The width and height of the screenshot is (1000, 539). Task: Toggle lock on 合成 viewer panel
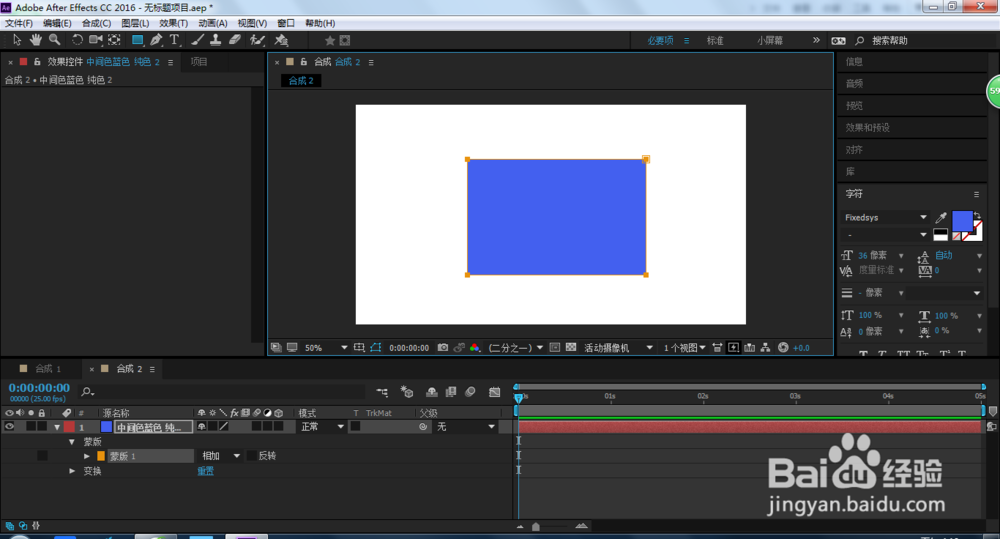coord(304,62)
